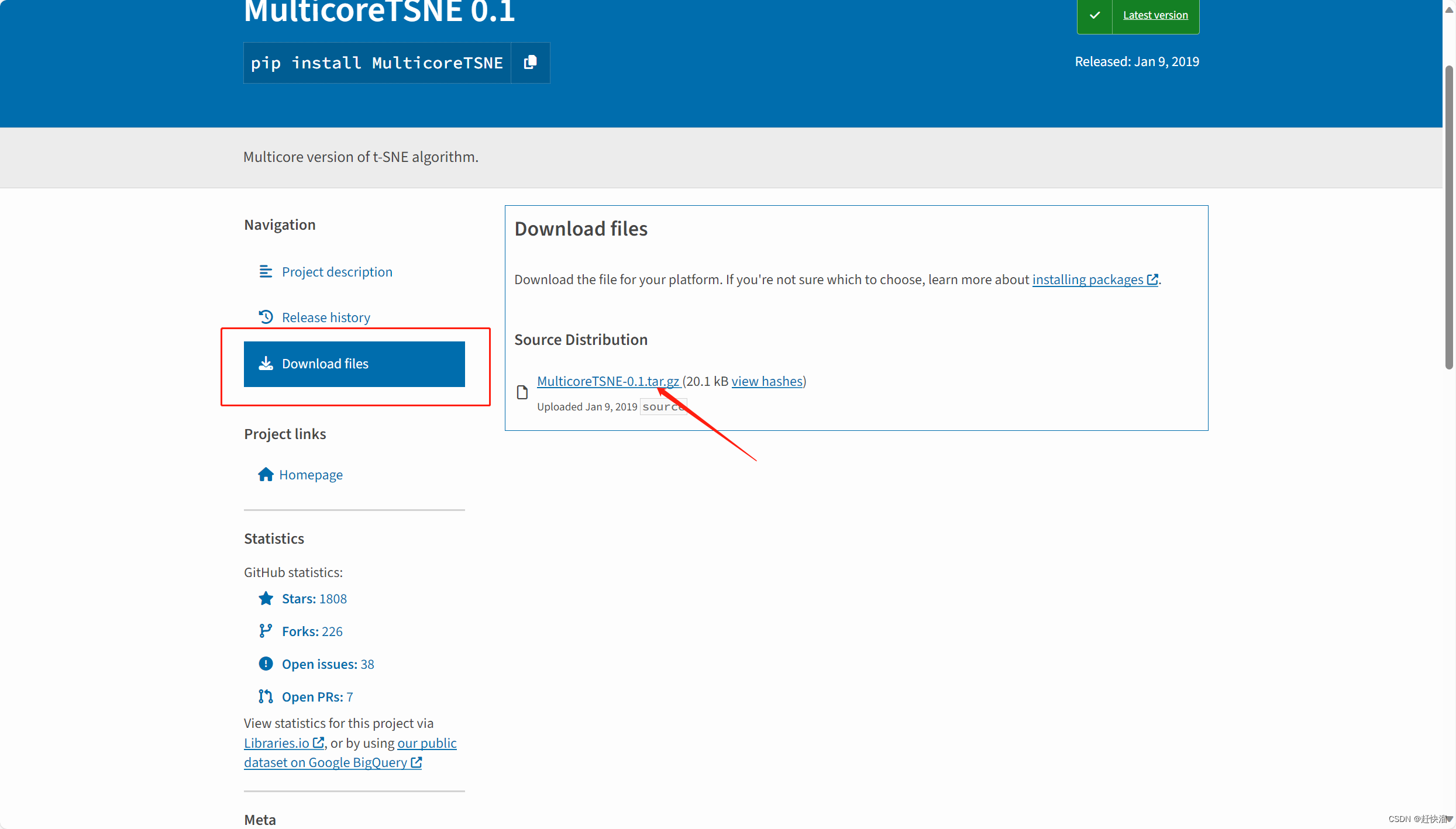Viewport: 1456px width, 829px height.
Task: Download the MulticoreTSNE-0.1.tar.gz source file
Action: (608, 381)
